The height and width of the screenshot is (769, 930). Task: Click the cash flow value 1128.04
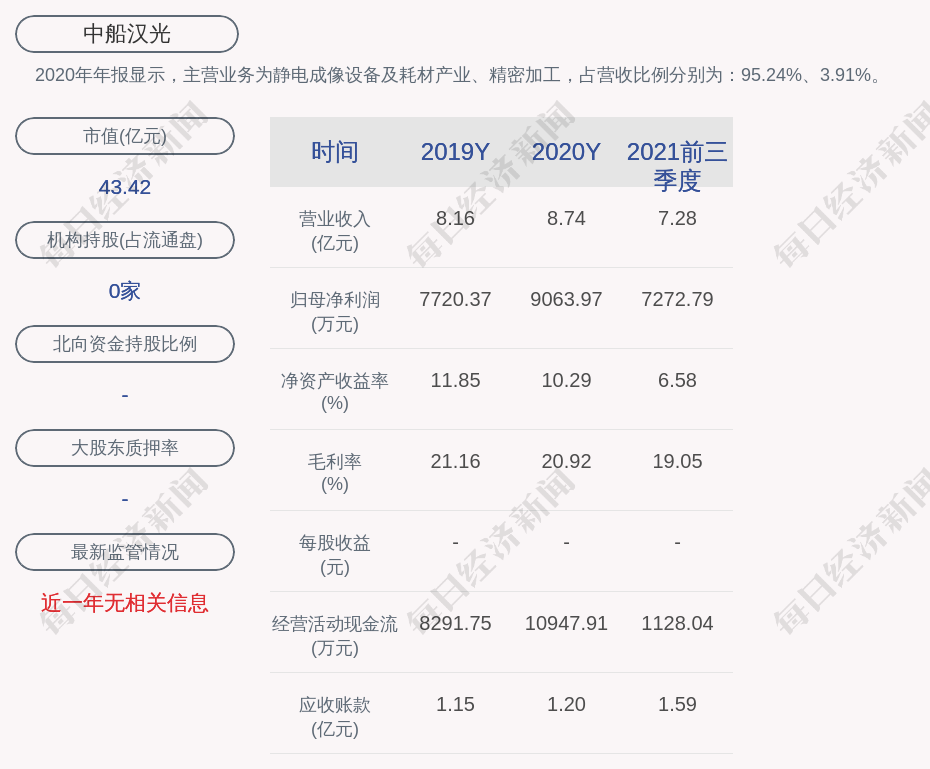677,623
